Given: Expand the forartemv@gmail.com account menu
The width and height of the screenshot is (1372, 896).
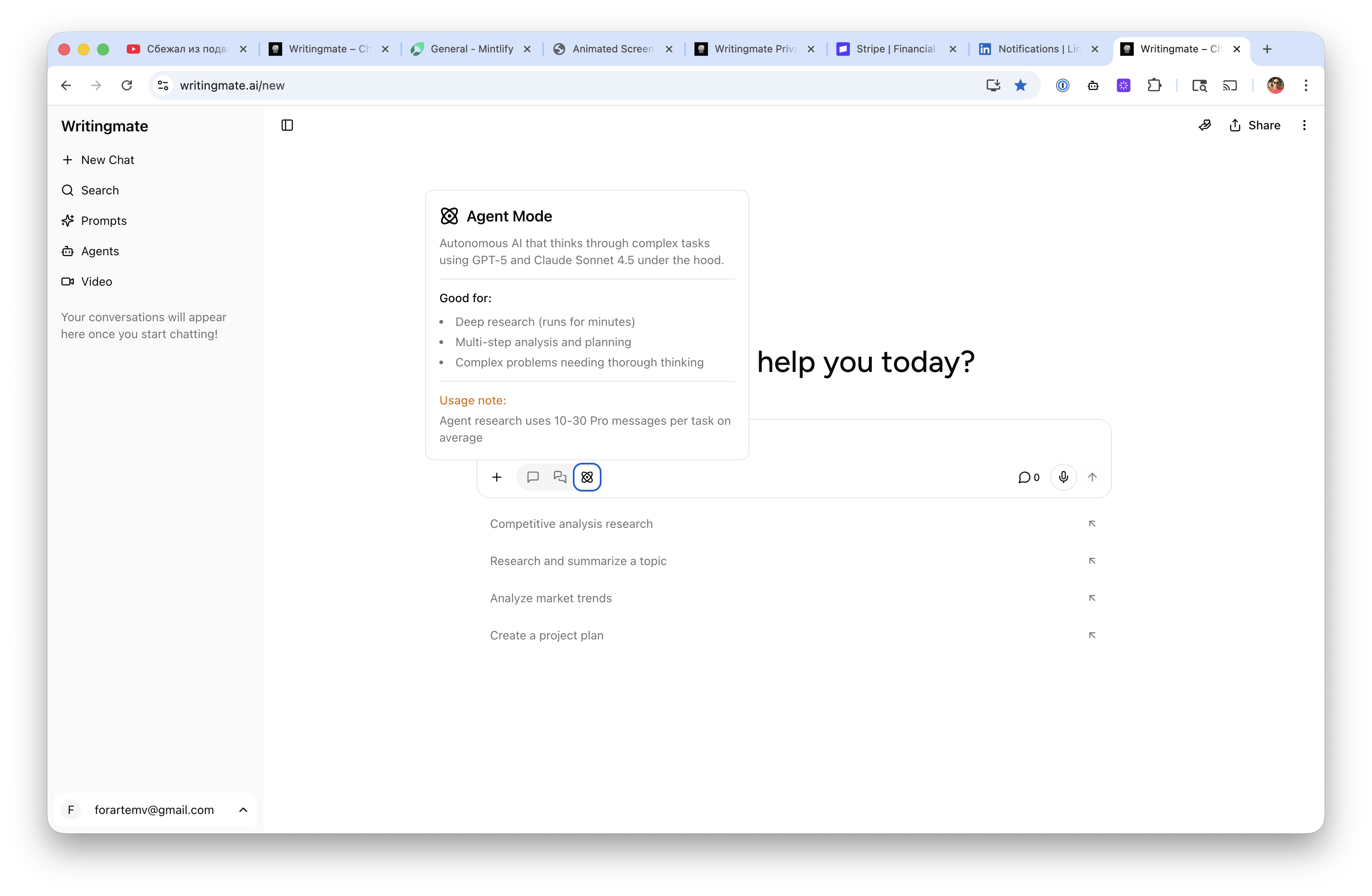Looking at the screenshot, I should [x=155, y=809].
